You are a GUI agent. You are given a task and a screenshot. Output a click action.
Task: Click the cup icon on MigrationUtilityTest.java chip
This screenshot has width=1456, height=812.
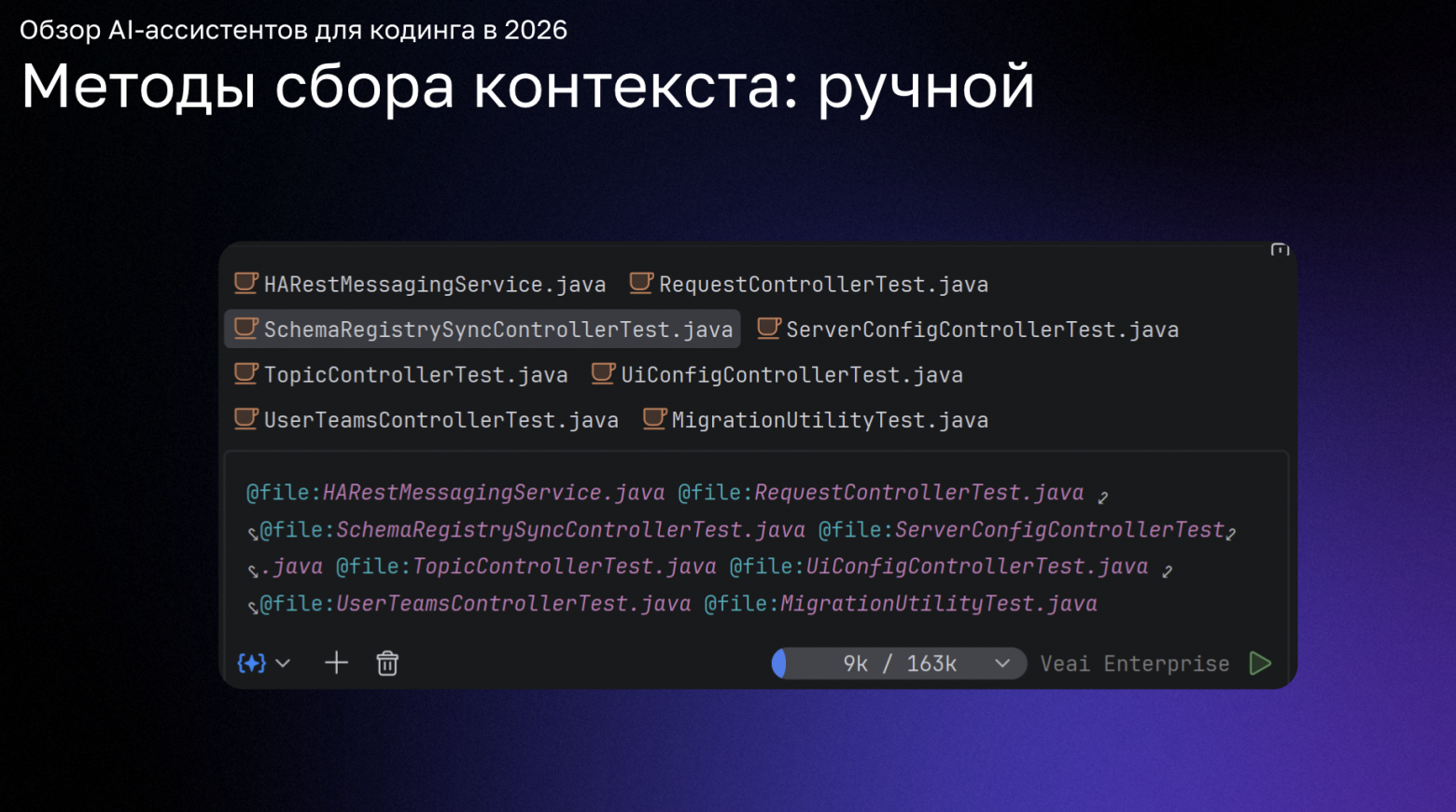coord(653,419)
